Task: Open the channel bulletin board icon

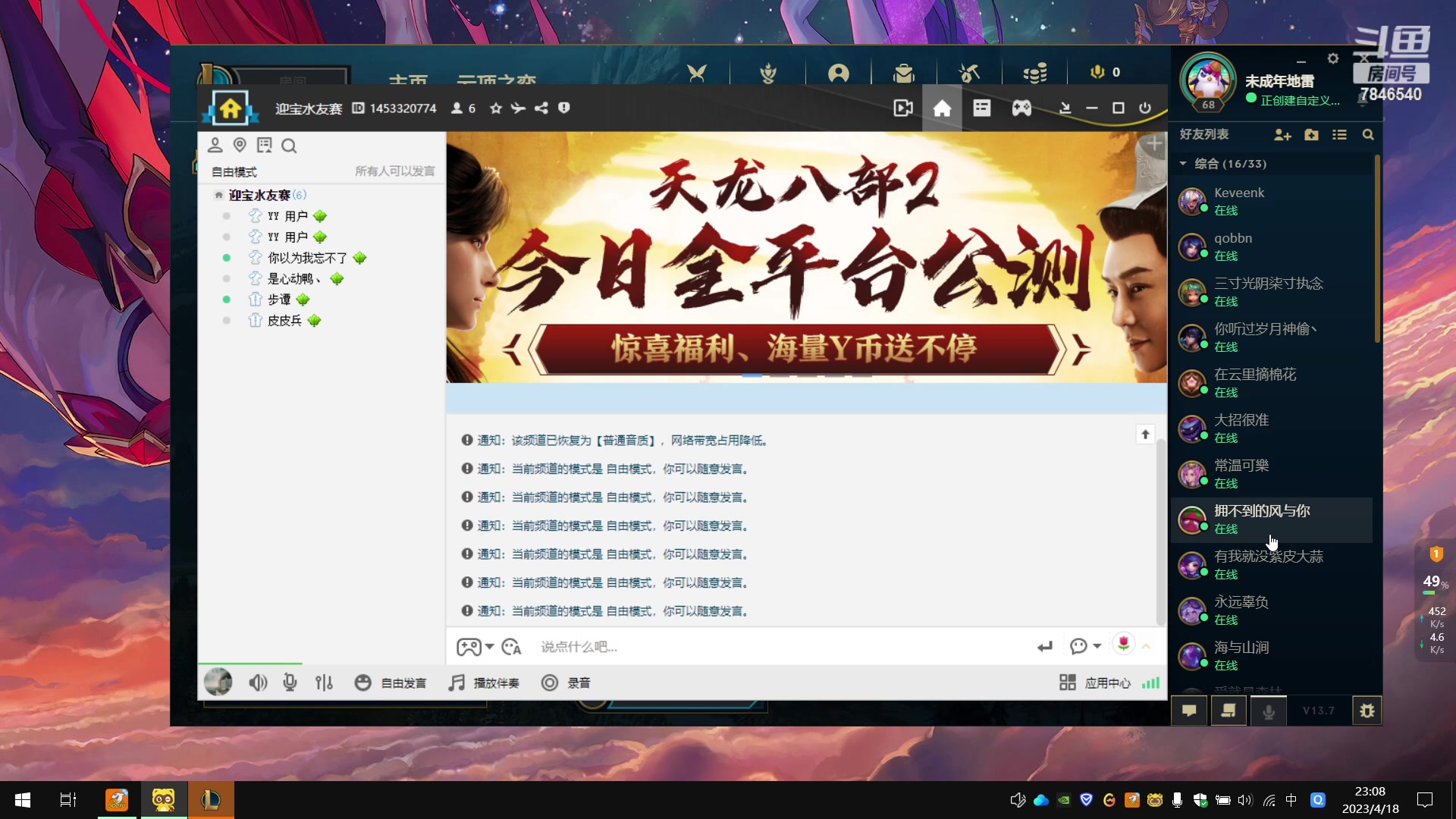Action: click(x=264, y=145)
